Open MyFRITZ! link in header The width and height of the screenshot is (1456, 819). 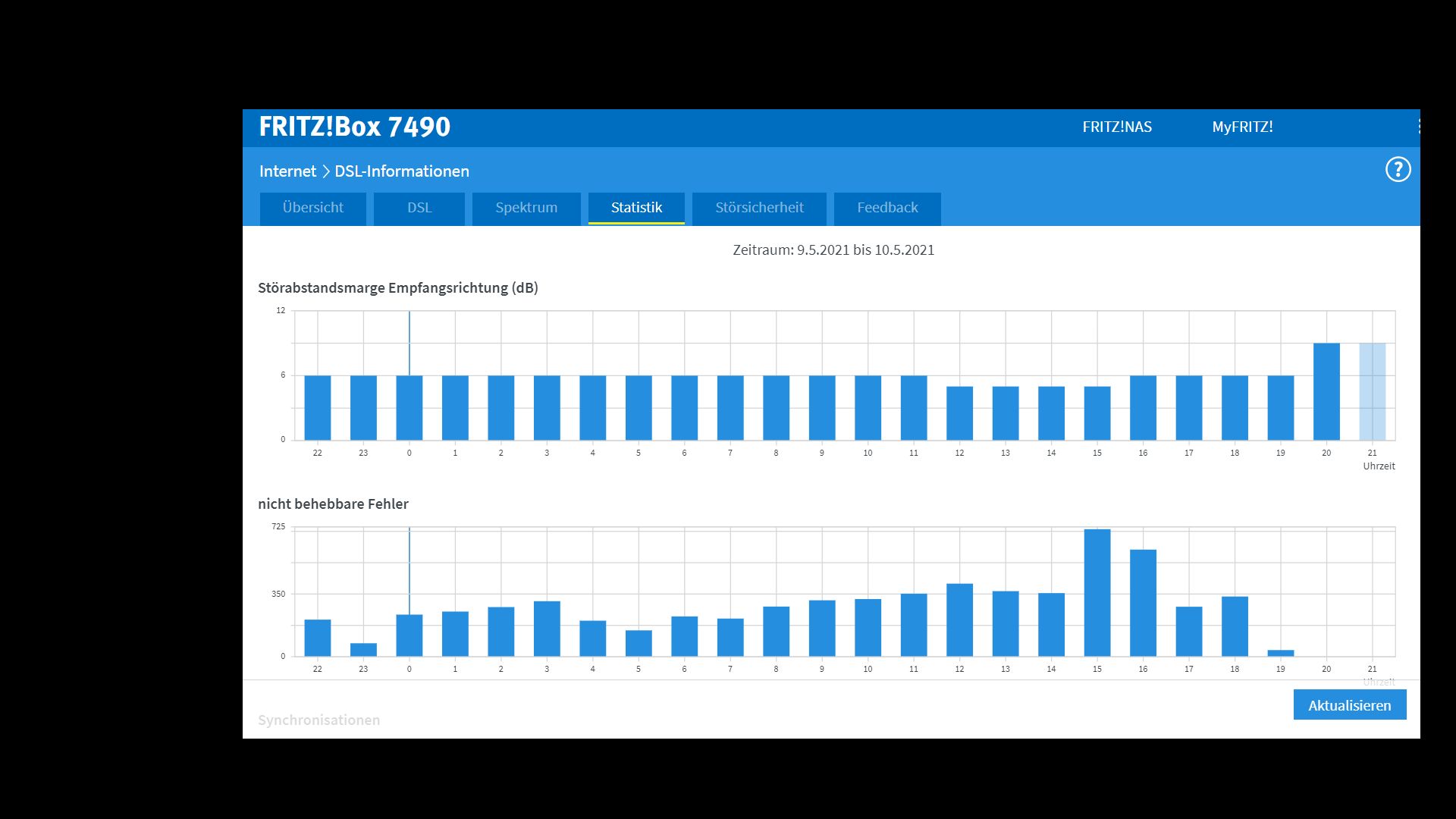pos(1242,127)
